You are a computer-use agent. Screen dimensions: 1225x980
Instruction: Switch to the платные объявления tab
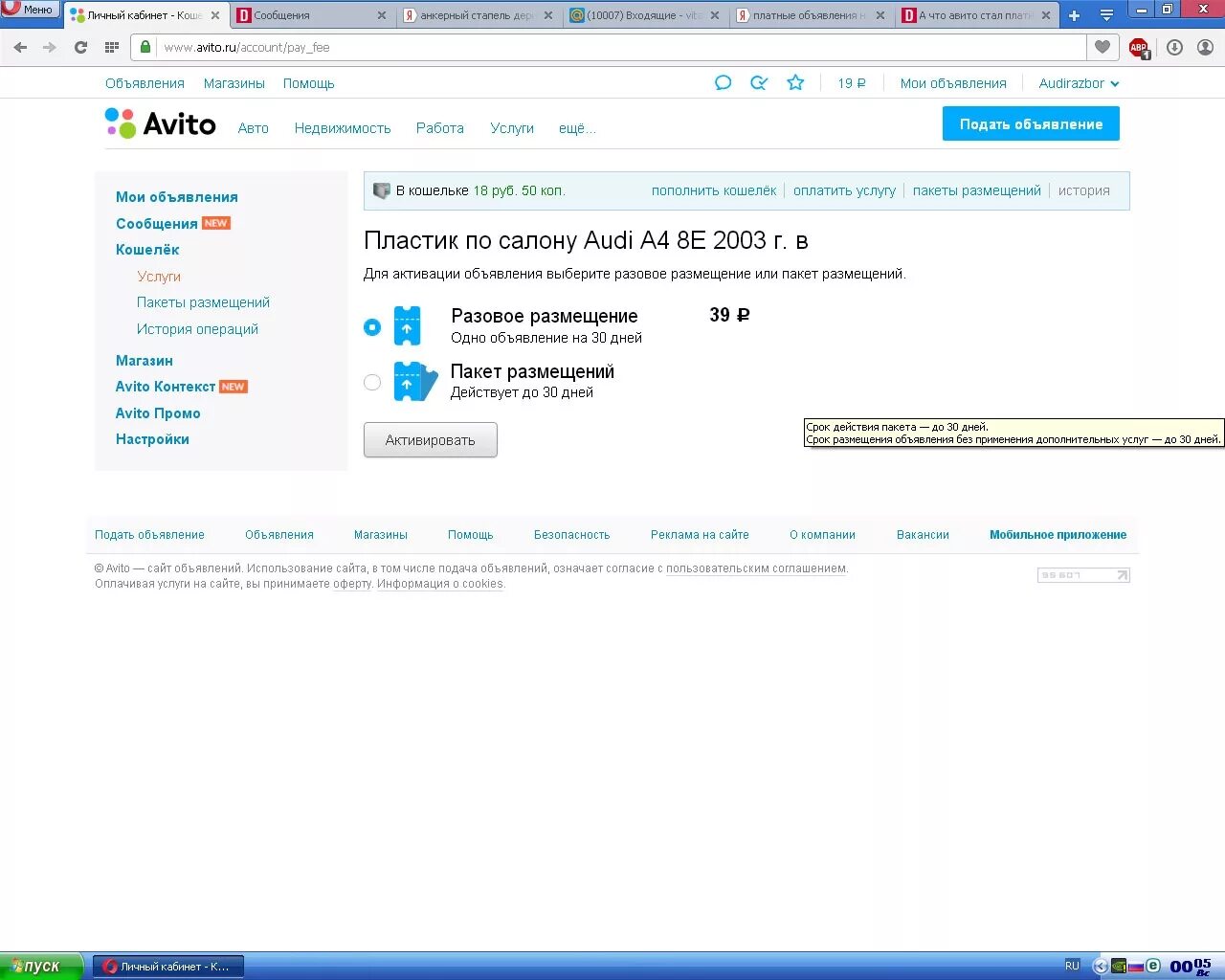pyautogui.click(x=811, y=15)
